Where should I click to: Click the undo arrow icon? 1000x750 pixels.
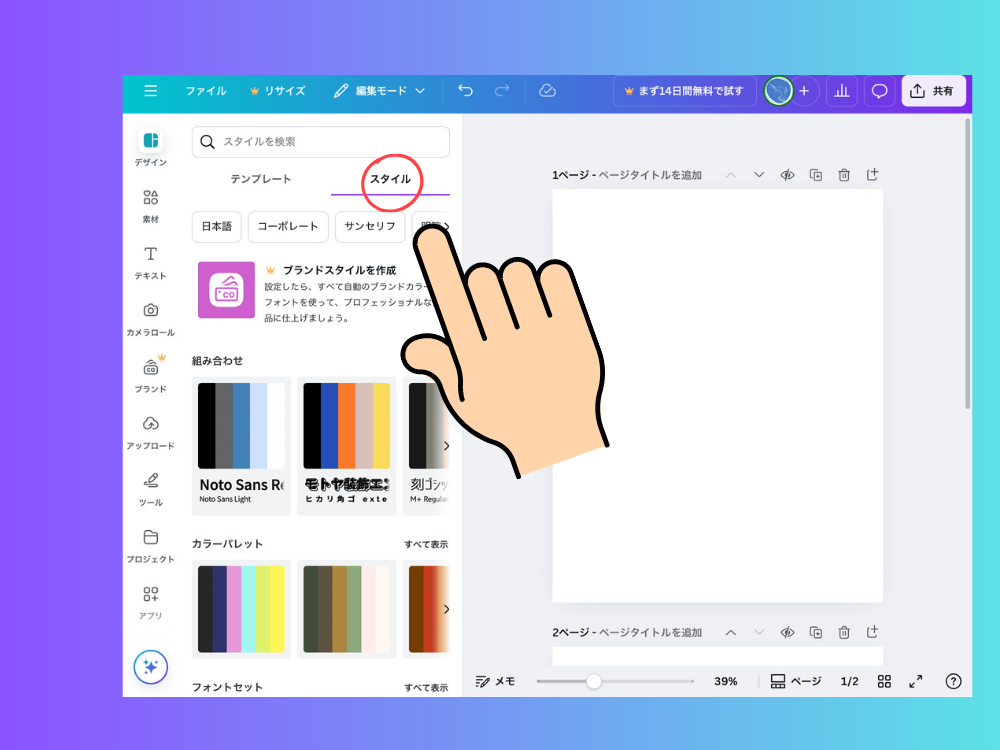pyautogui.click(x=465, y=91)
